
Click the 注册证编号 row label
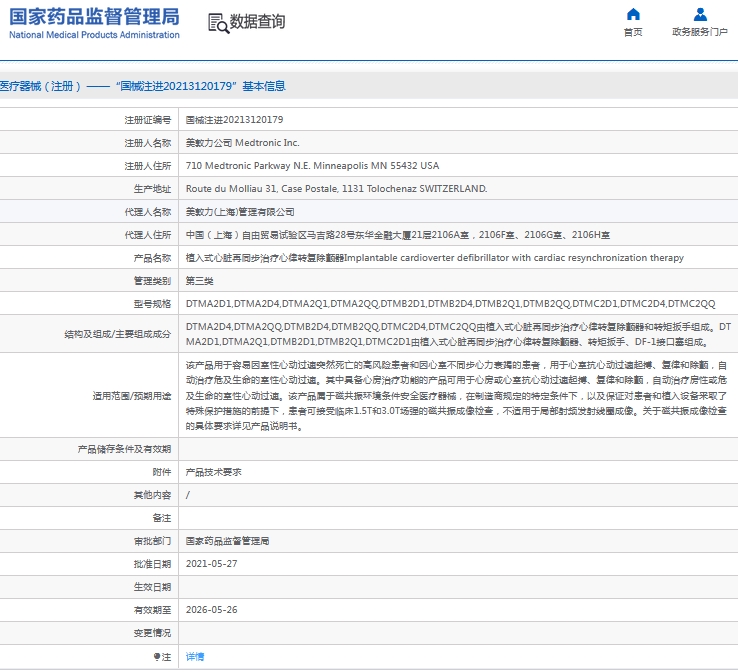point(148,120)
